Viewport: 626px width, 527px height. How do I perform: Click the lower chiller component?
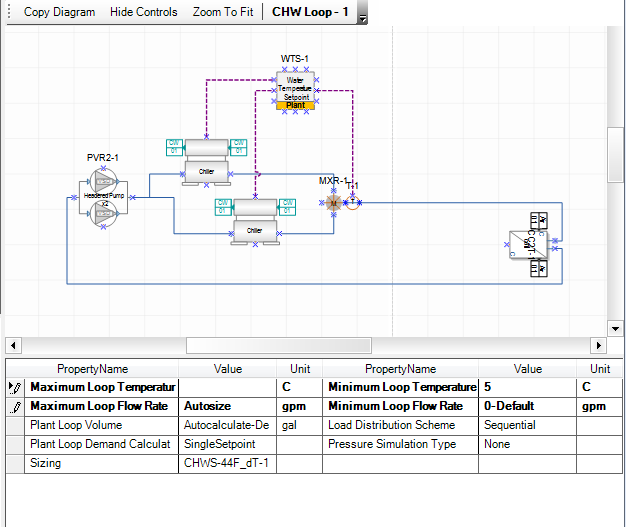[x=254, y=220]
